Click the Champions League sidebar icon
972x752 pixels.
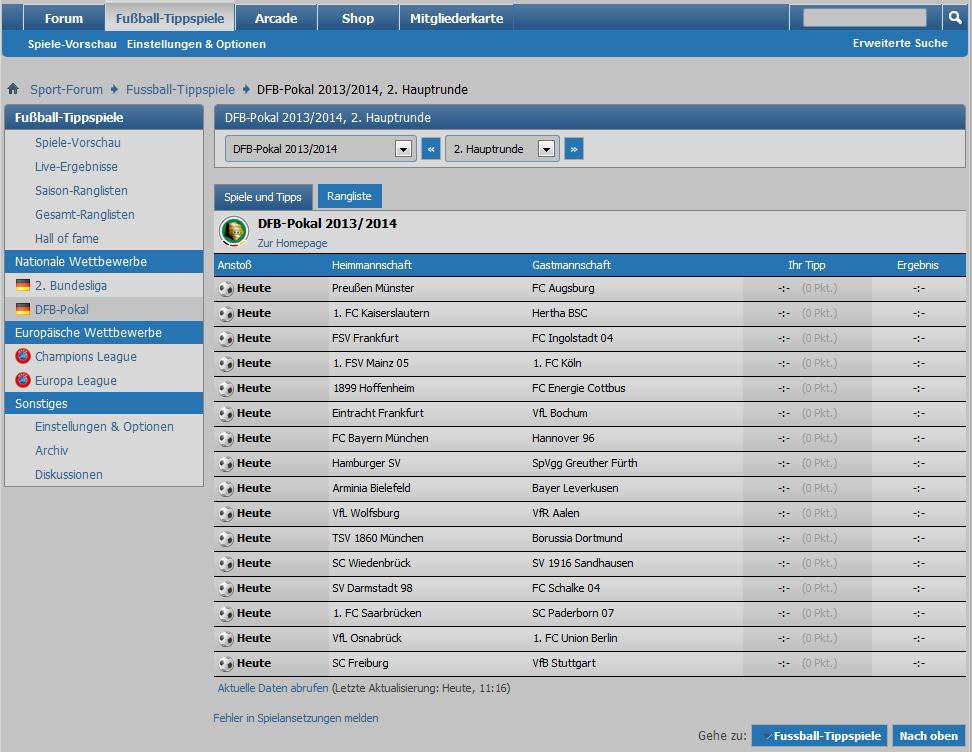pyautogui.click(x=23, y=356)
